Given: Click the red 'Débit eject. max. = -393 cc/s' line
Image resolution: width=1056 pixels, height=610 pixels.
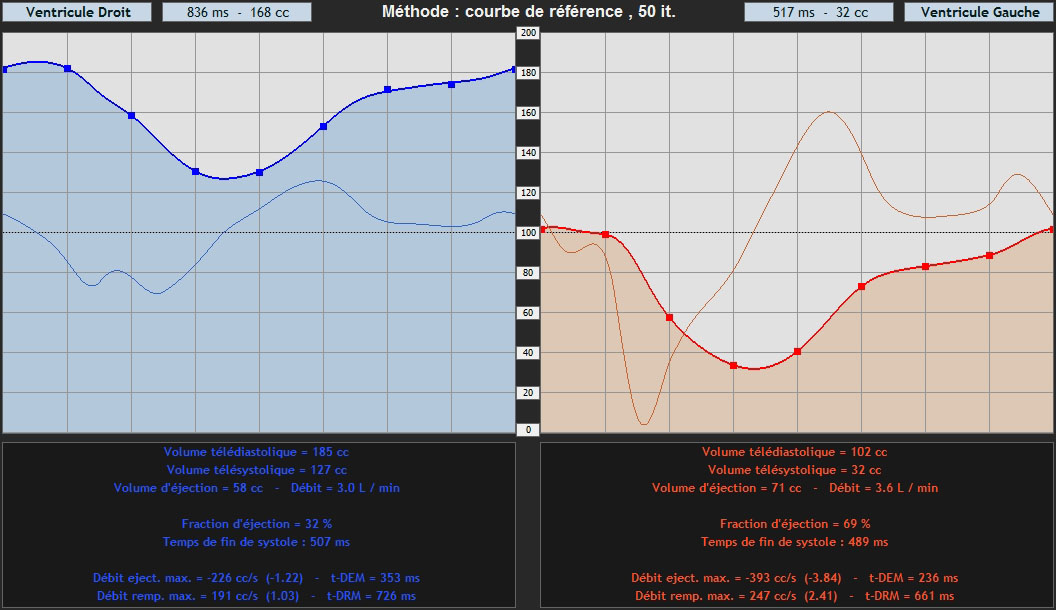Looking at the screenshot, I should coord(795,578).
